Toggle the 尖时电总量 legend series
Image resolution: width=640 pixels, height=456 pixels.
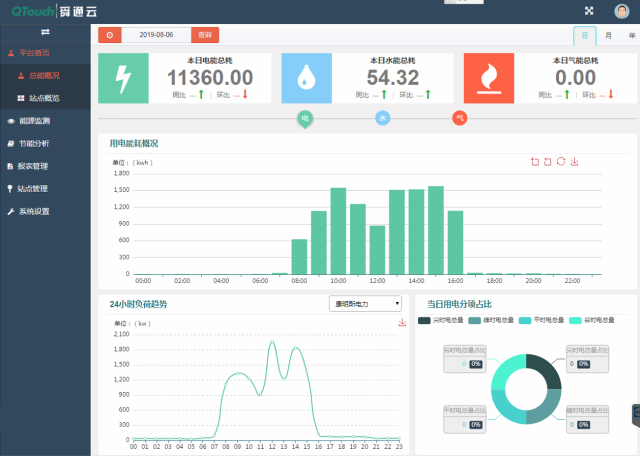440,320
